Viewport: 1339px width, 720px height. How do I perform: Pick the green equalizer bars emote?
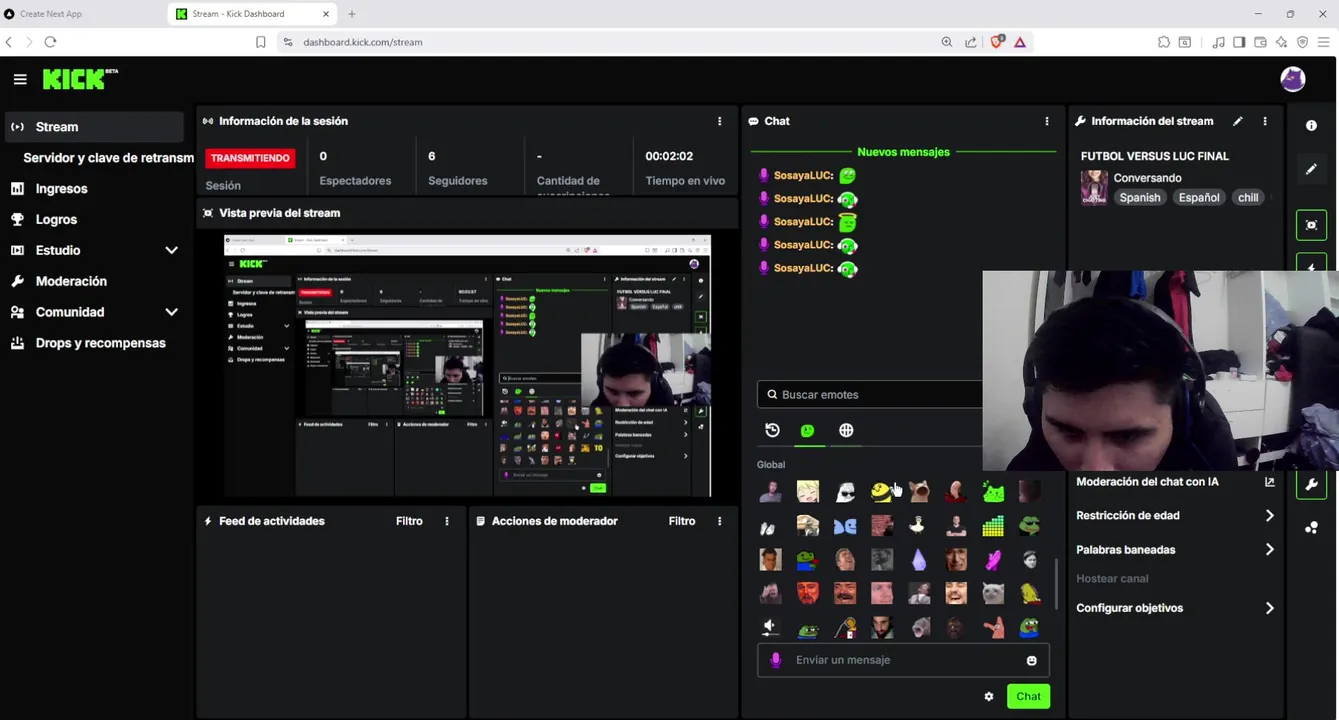click(x=993, y=525)
